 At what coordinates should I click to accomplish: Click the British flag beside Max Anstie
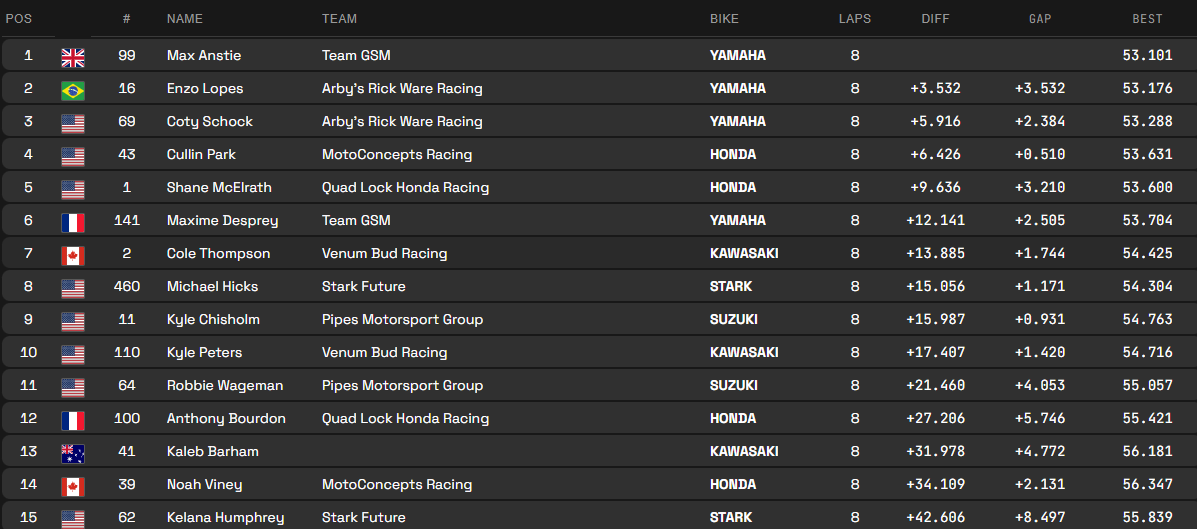[x=73, y=57]
